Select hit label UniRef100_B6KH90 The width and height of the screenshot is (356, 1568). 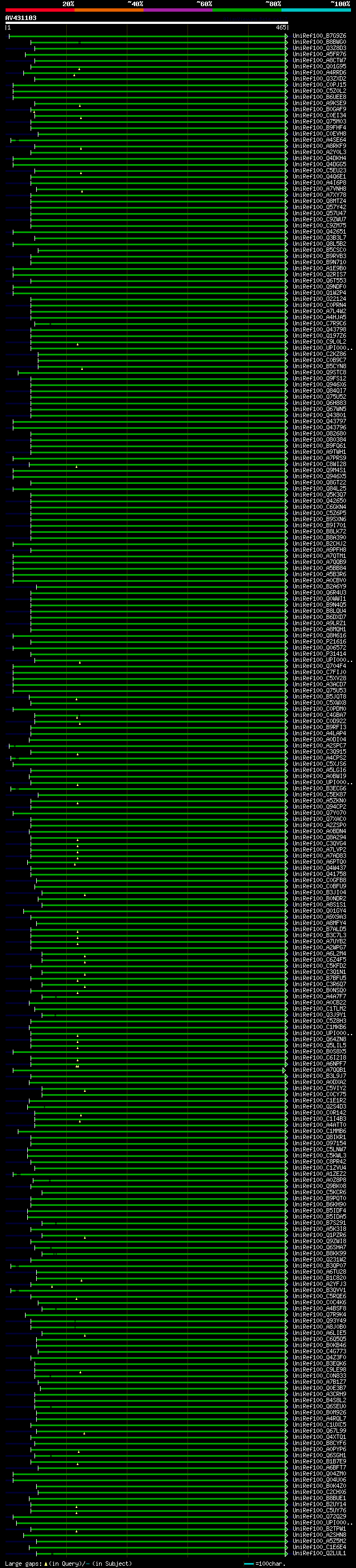(319, 1205)
